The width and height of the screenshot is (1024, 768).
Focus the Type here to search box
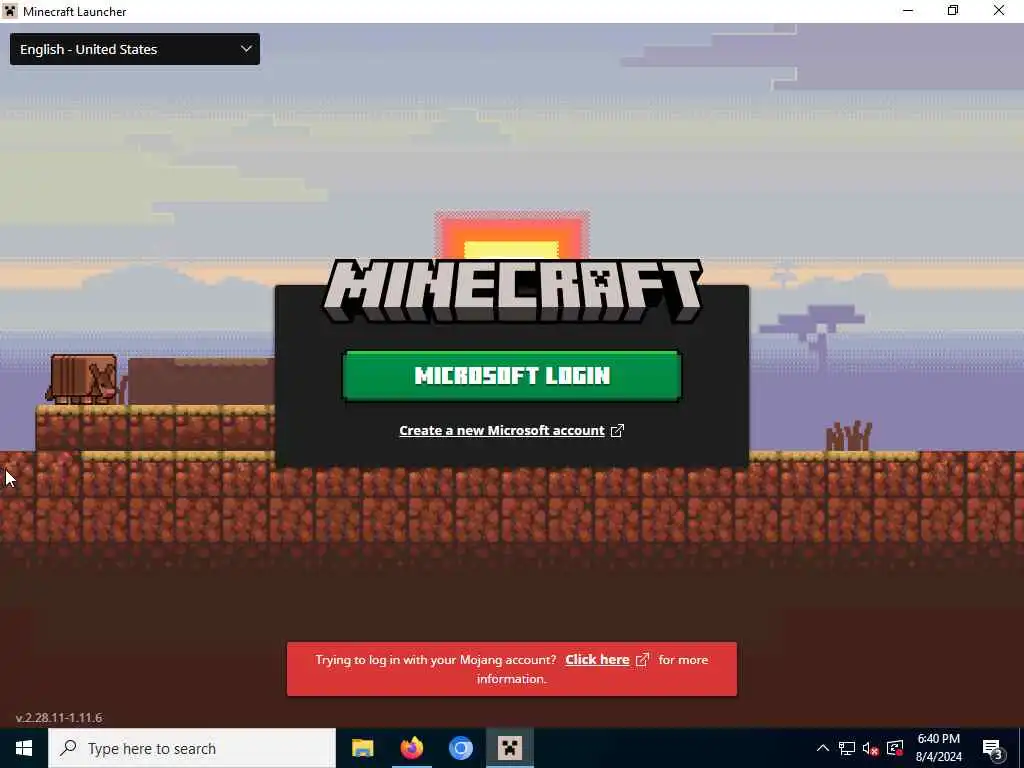pos(192,748)
